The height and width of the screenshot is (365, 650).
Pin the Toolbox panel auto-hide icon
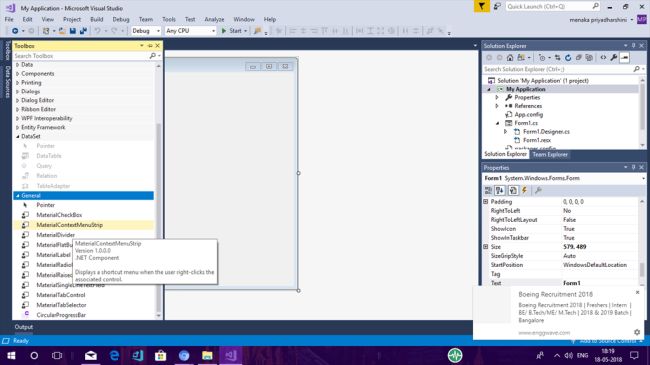(150, 46)
